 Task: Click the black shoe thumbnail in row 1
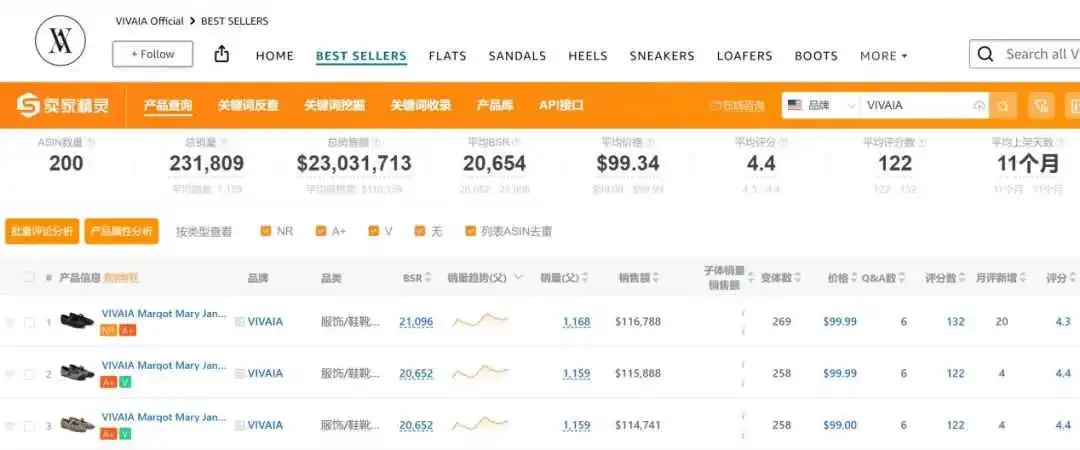(77, 320)
